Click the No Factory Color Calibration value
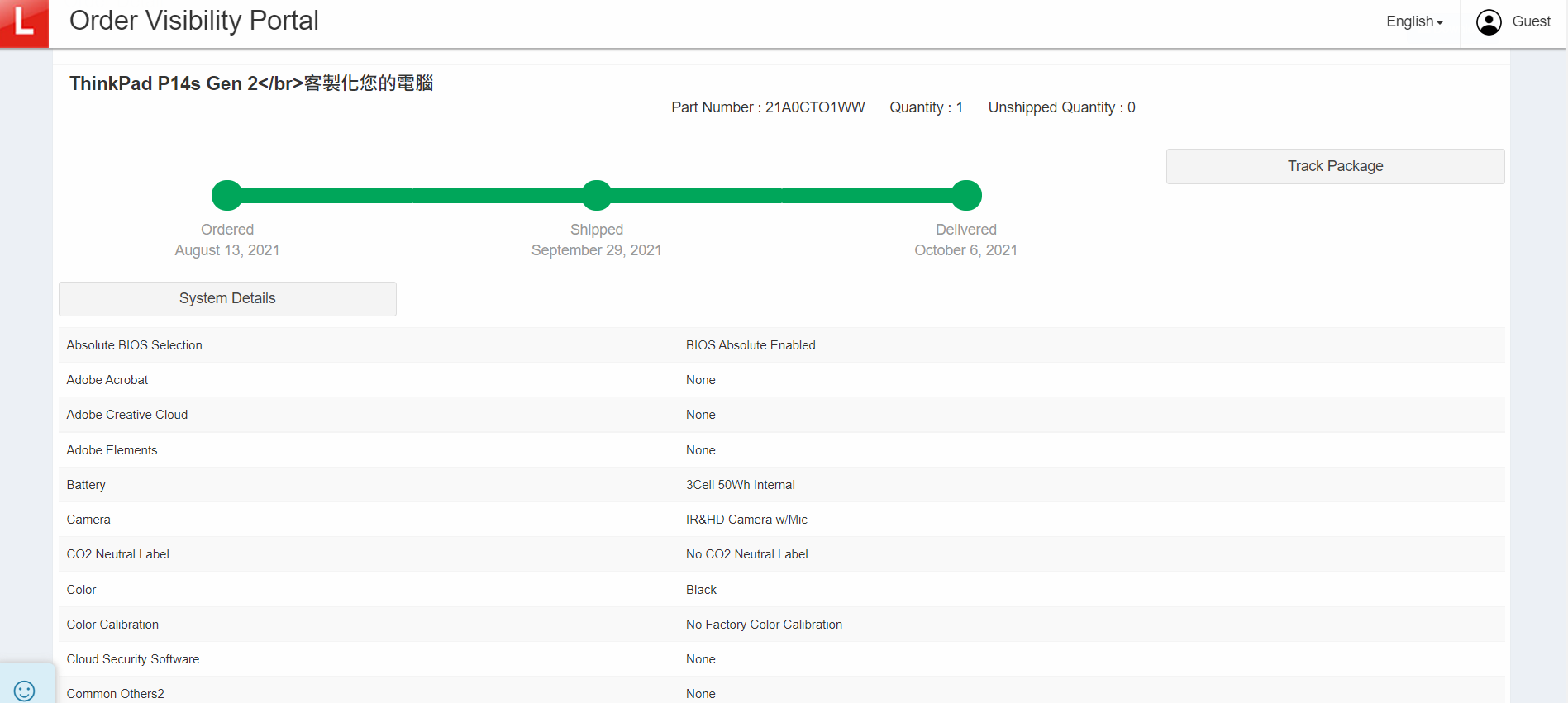The height and width of the screenshot is (703, 1568). [764, 625]
